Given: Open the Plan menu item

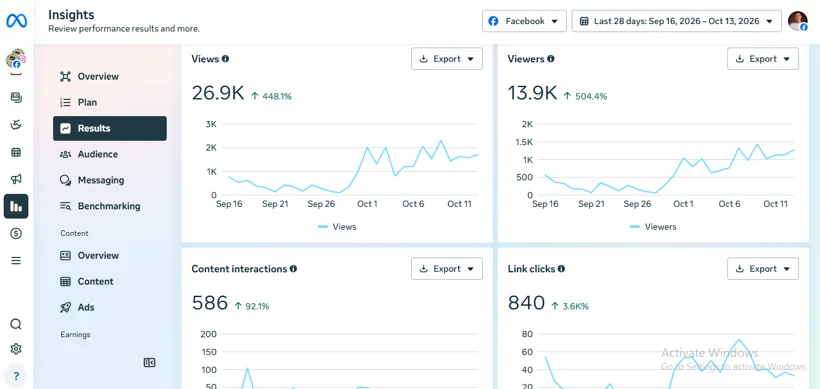Looking at the screenshot, I should 110,102.
